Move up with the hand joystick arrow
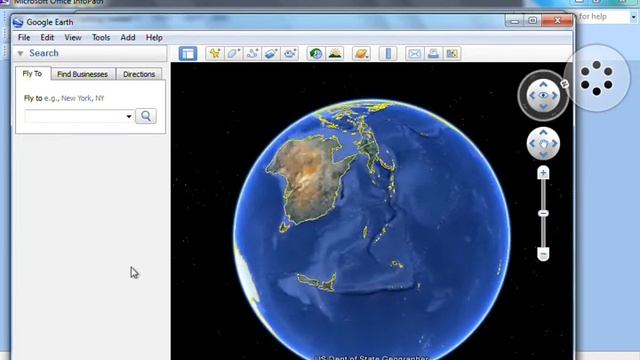This screenshot has width=640, height=360. point(543,132)
